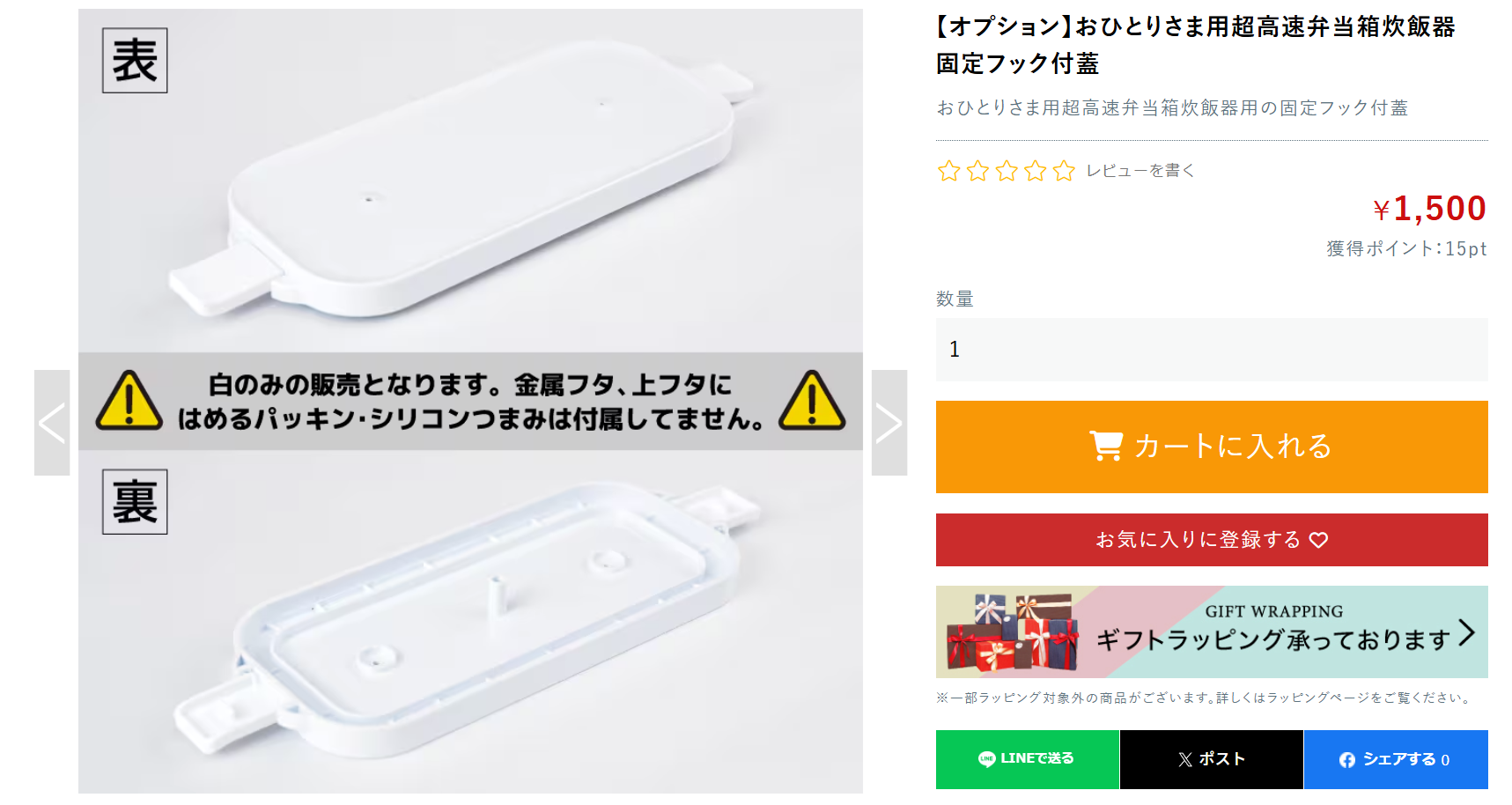Click お気に入りに登録する button
This screenshot has height=805, width=1512.
pyautogui.click(x=1212, y=540)
